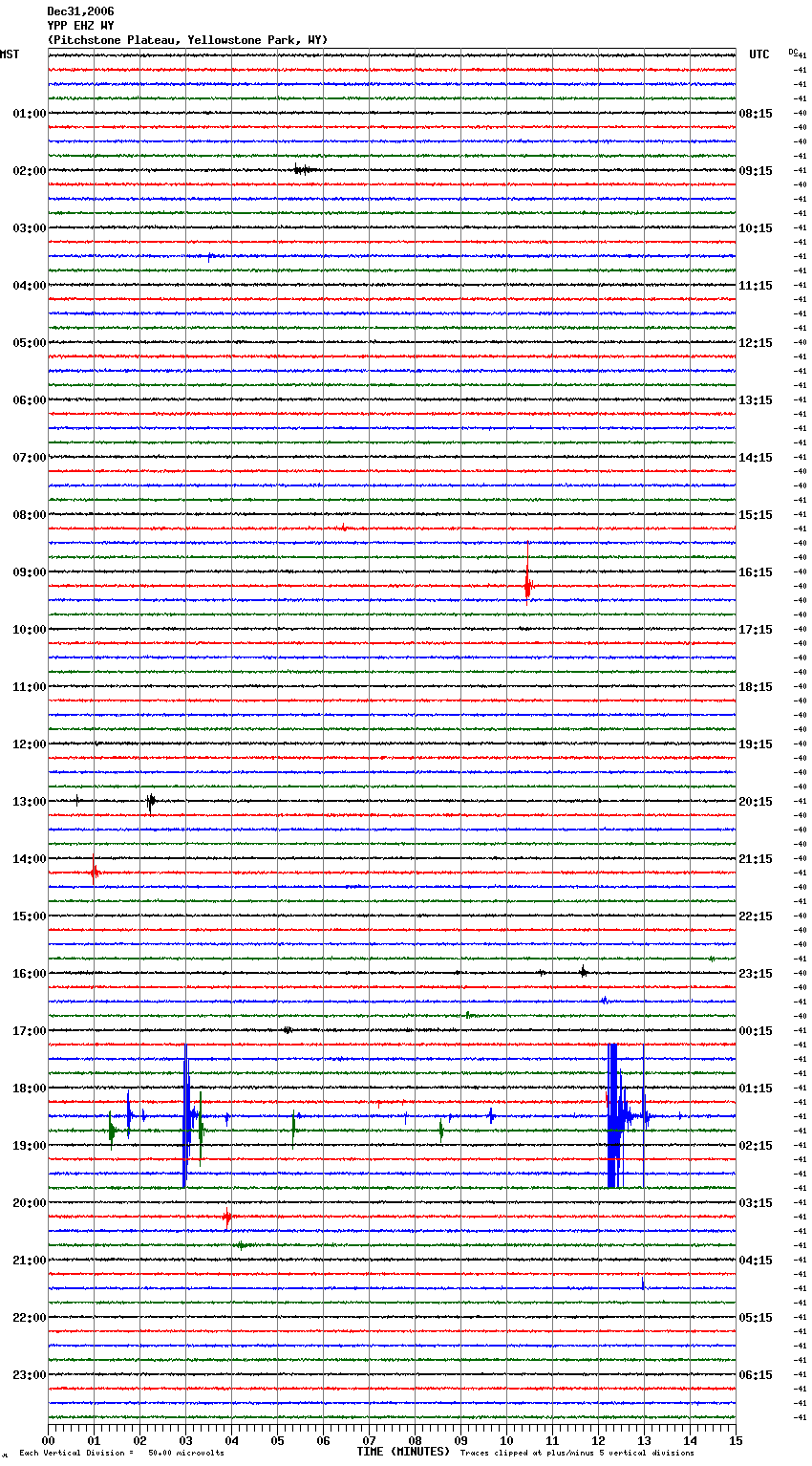Select the 20:00 MST time label

[x=29, y=1203]
